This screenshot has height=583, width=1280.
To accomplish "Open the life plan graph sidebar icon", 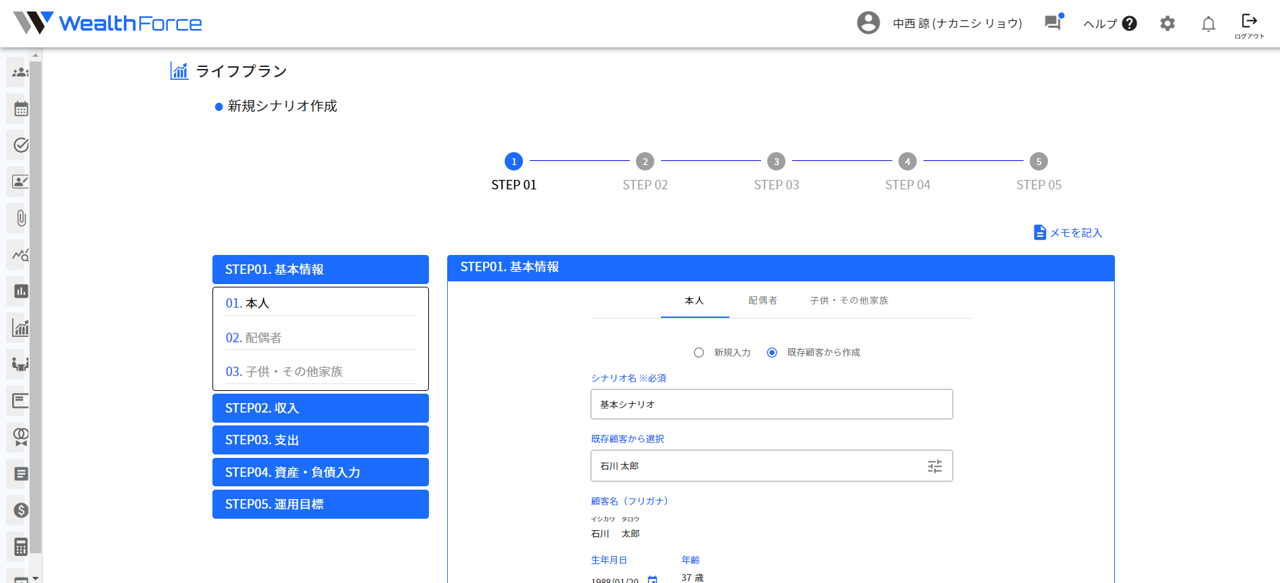I will pos(20,327).
